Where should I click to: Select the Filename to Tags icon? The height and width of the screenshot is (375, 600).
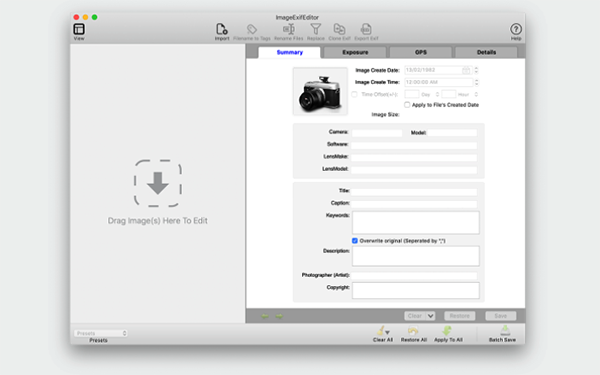pyautogui.click(x=251, y=29)
